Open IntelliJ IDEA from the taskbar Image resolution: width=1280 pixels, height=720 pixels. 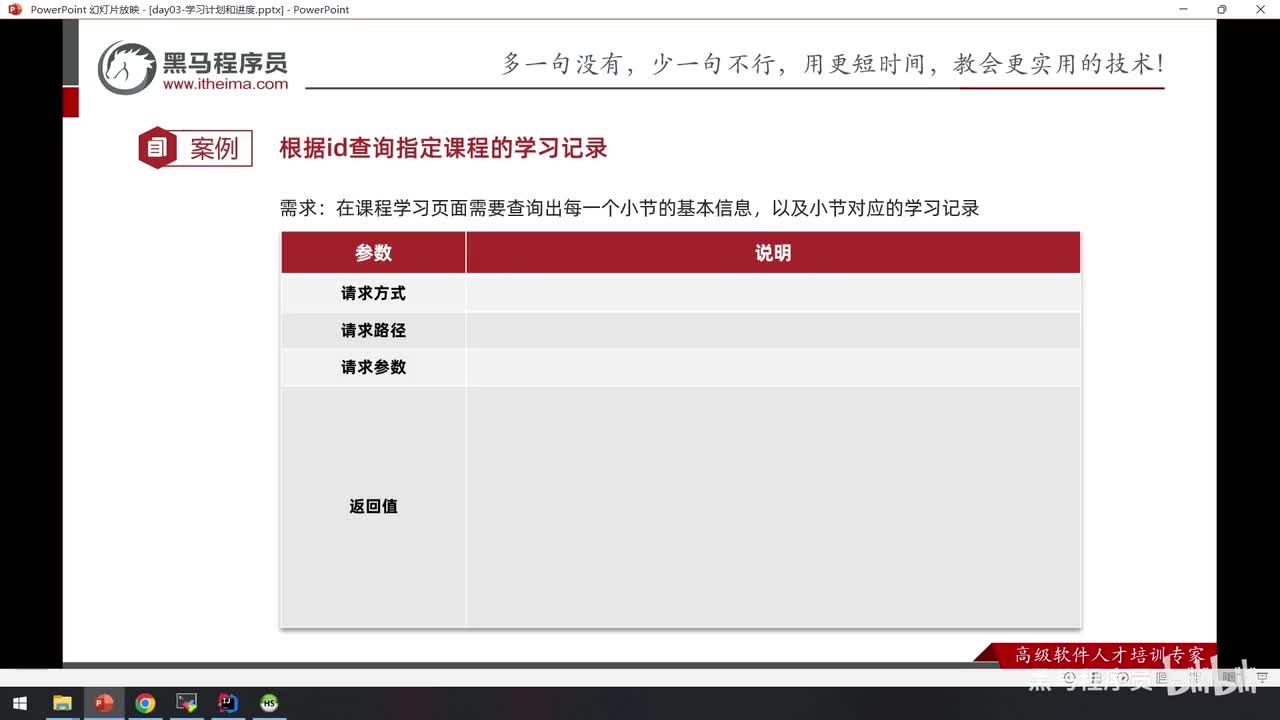click(x=228, y=703)
